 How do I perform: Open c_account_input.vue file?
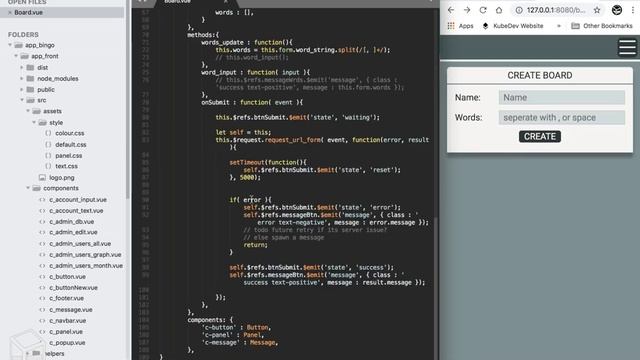click(78, 200)
